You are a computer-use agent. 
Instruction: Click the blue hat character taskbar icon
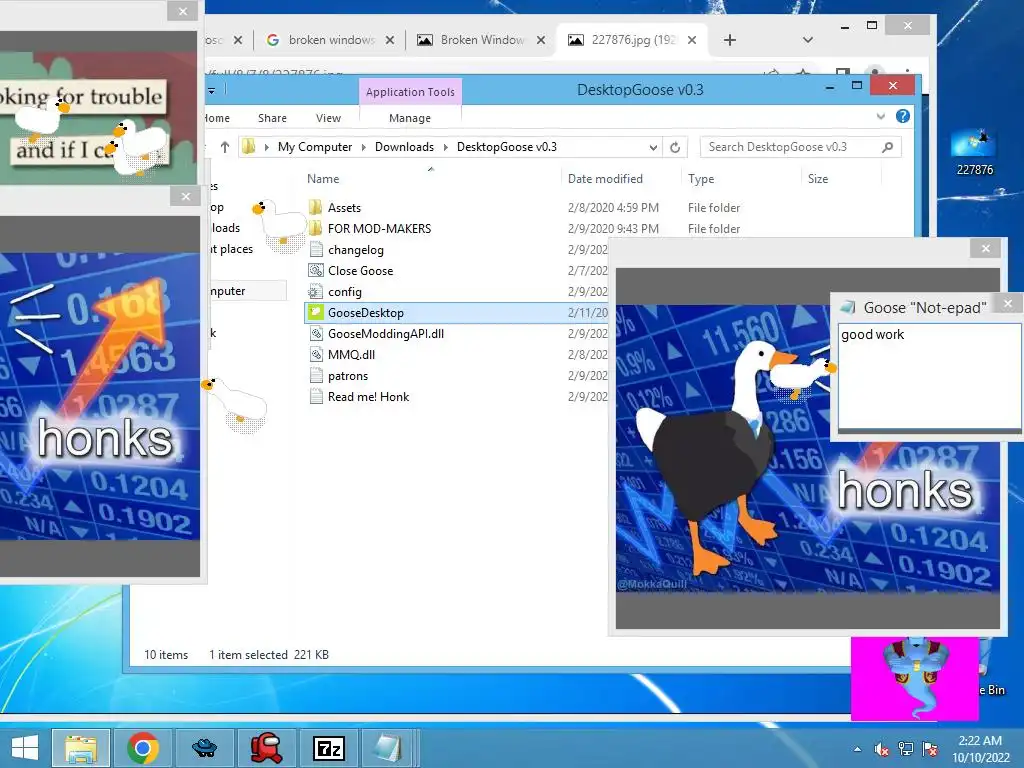(x=205, y=748)
